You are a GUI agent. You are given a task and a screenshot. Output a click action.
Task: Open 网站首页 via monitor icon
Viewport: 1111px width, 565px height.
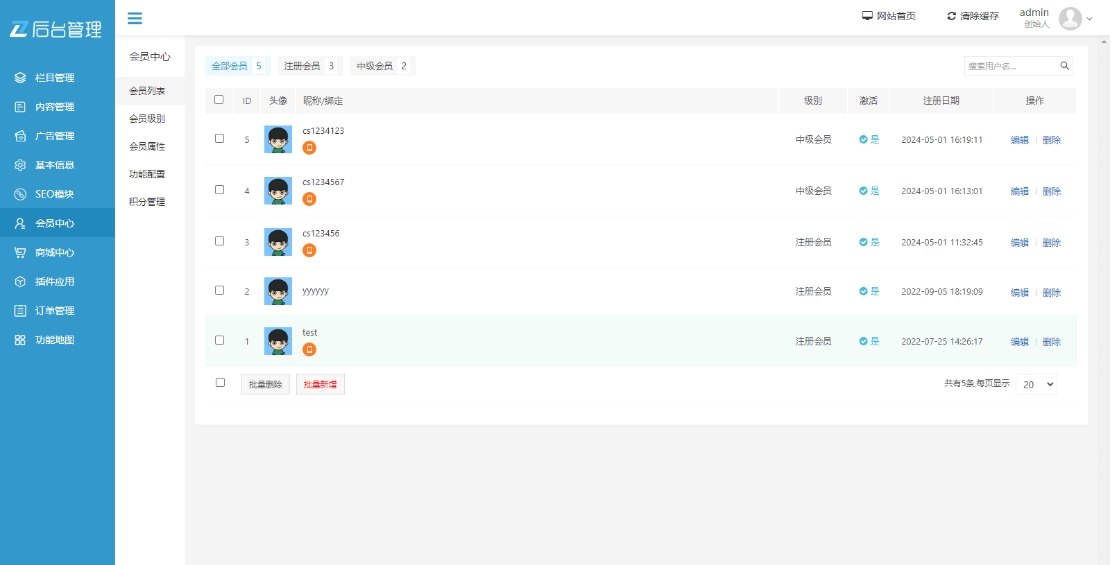868,16
